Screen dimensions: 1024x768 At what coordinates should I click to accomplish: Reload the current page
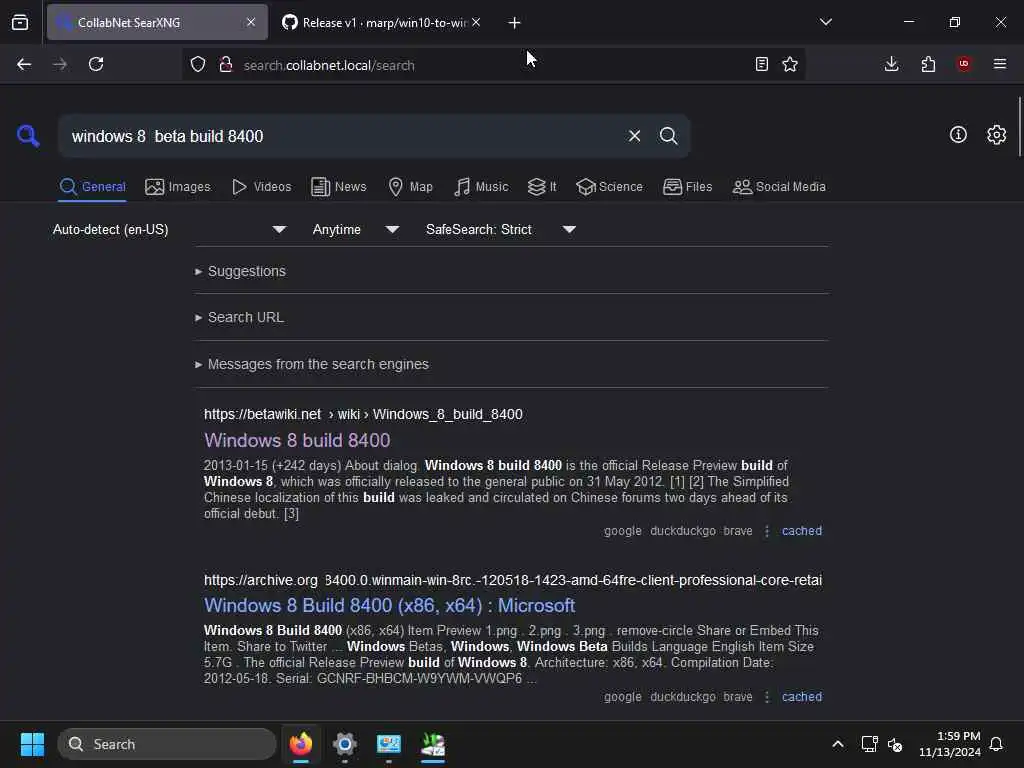96,64
